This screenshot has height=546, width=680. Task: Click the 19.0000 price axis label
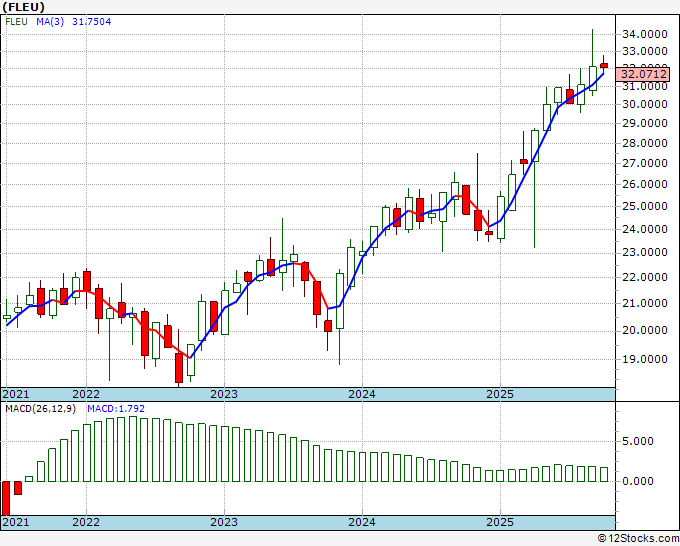click(644, 359)
